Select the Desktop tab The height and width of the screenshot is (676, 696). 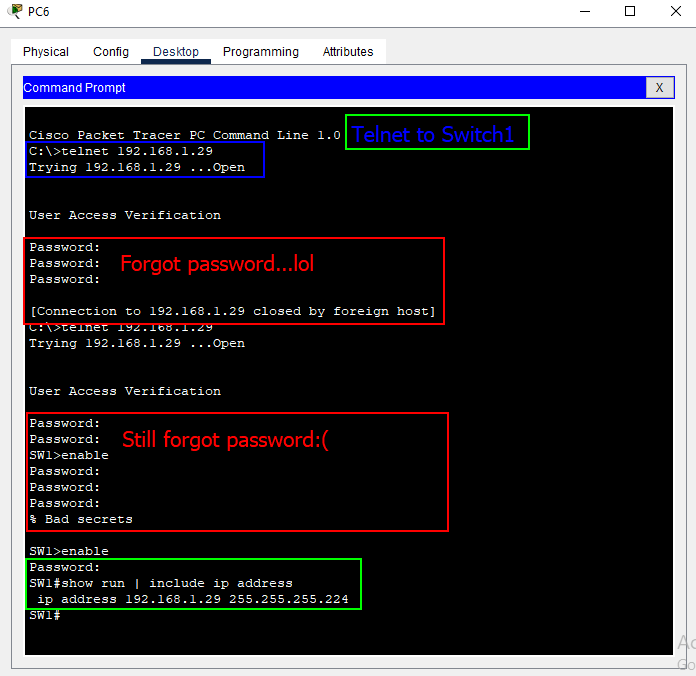point(176,51)
